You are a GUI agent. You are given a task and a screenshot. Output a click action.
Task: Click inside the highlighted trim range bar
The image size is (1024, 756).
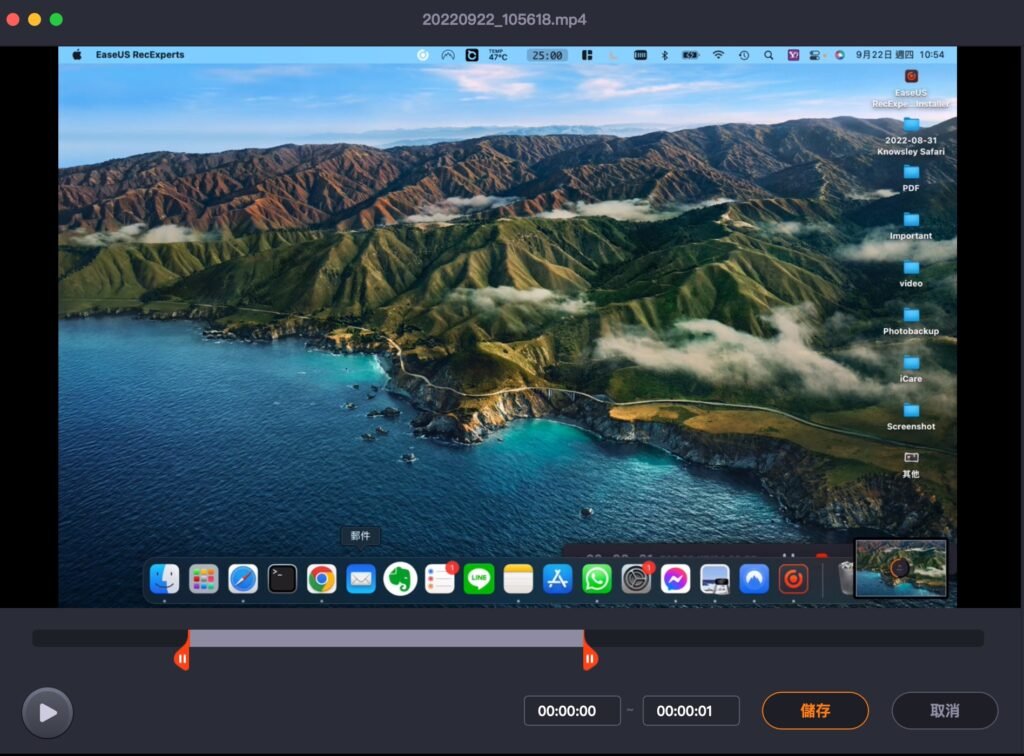click(x=386, y=638)
